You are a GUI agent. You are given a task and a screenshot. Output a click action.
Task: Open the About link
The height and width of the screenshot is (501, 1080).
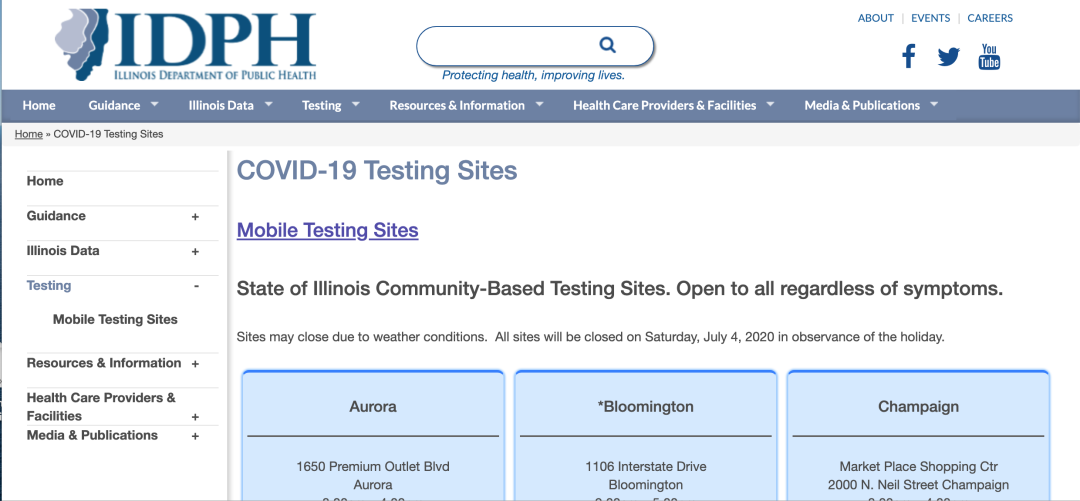[x=875, y=19]
